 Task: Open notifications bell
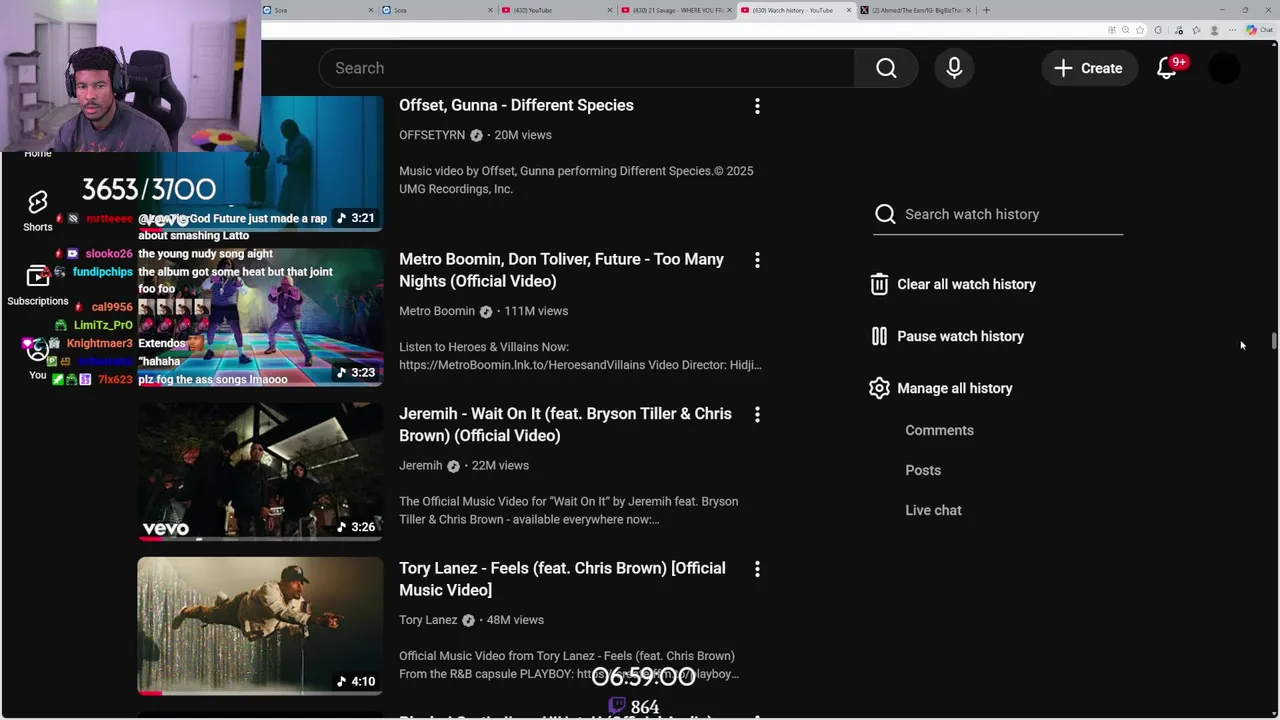tap(1167, 68)
